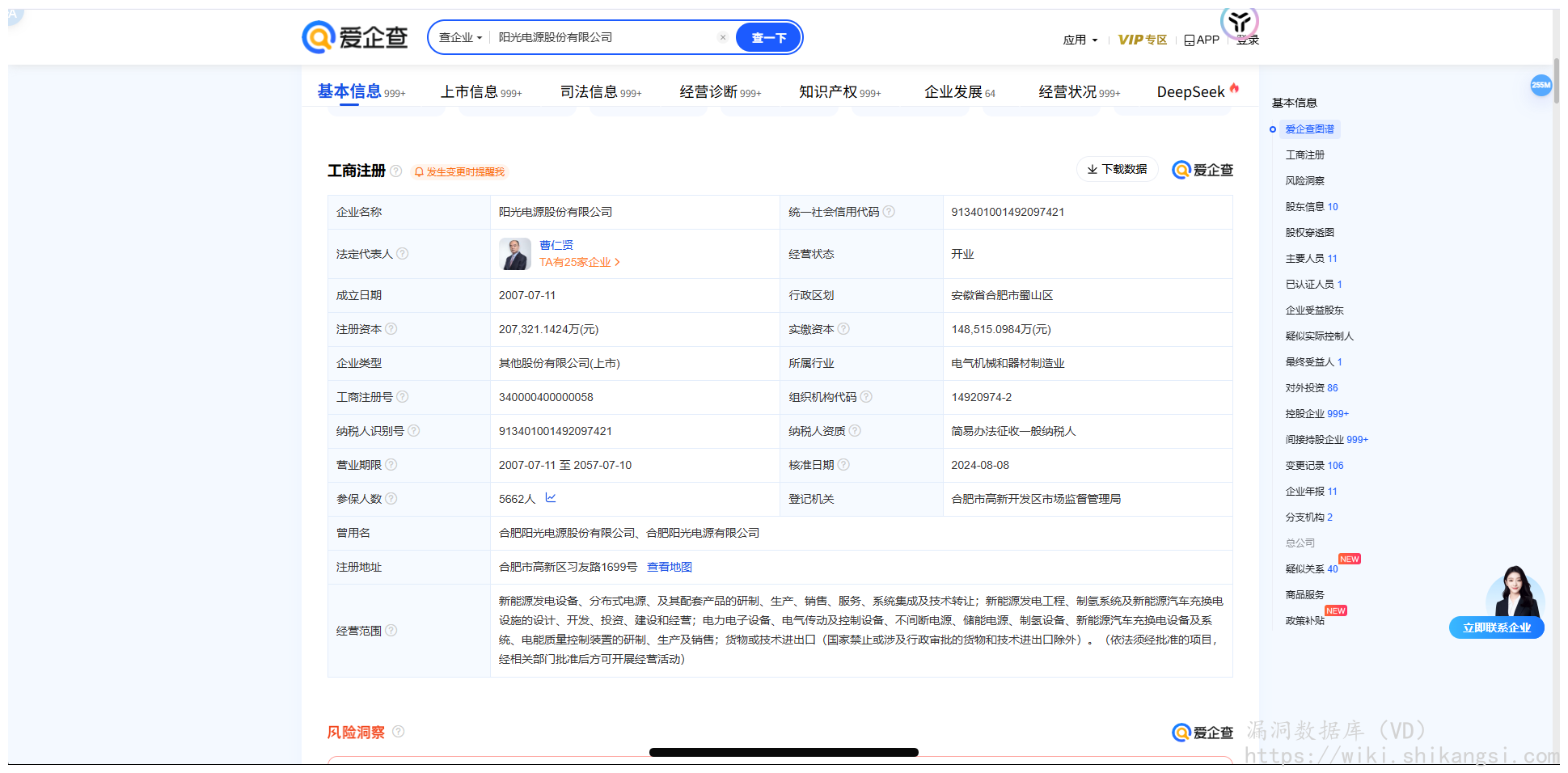Viewport: 1568px width, 773px height.
Task: Jump to 分支机构 2 in sidebar
Action: (1309, 517)
